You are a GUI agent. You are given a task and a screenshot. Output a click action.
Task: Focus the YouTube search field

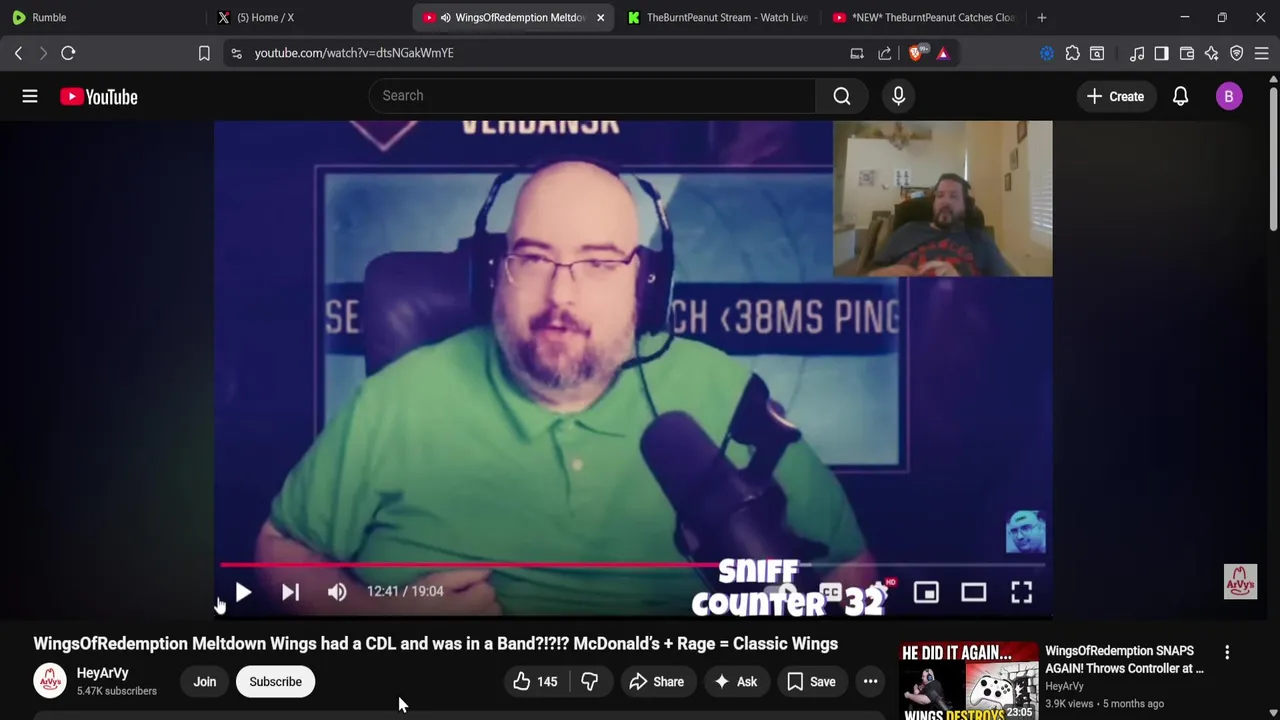(592, 96)
